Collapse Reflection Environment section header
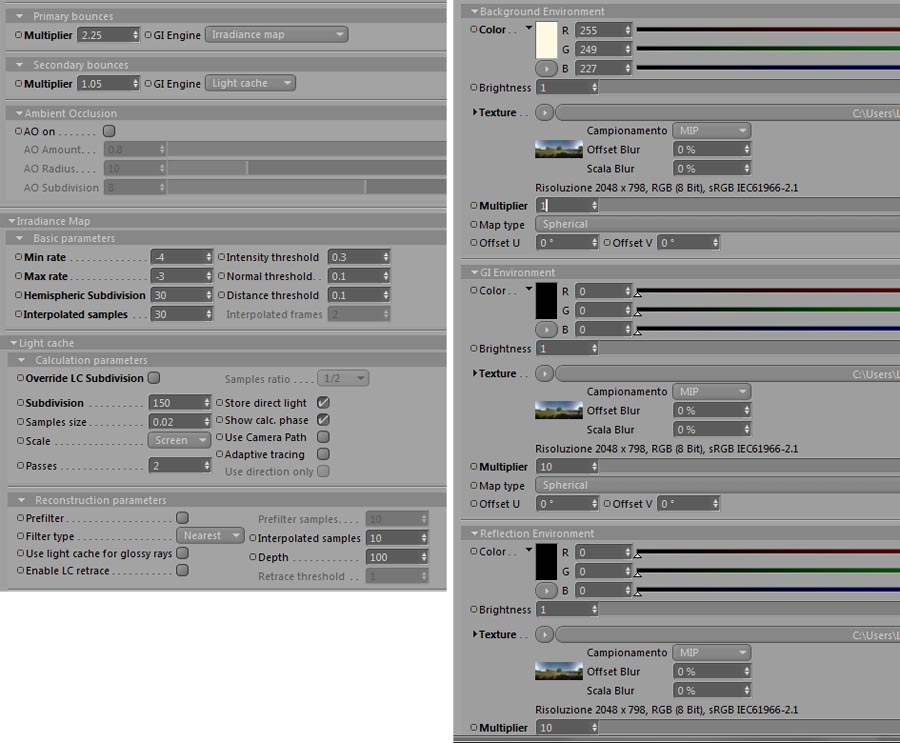 click(475, 533)
